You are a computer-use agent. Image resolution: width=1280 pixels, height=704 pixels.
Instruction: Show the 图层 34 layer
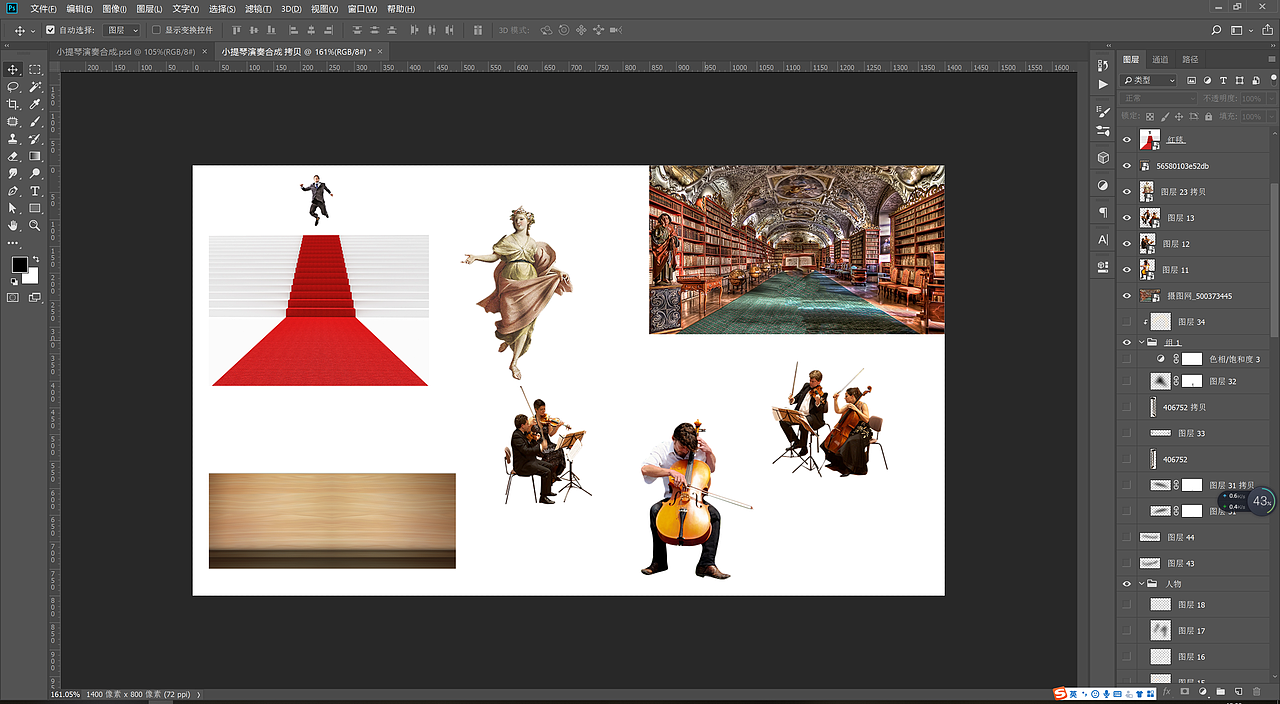[x=1127, y=322]
